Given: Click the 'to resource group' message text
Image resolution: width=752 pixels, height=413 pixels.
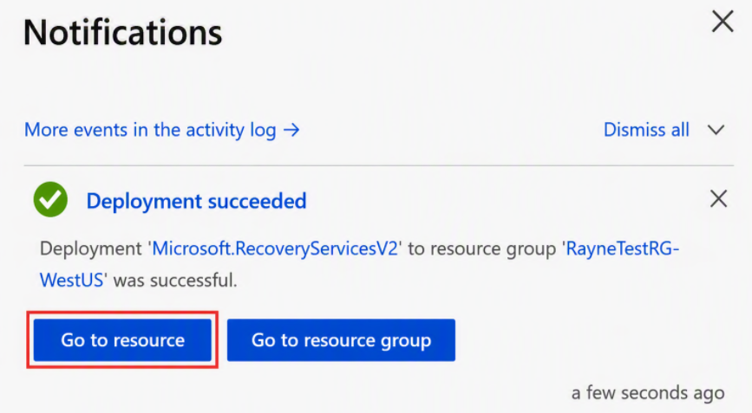Looking at the screenshot, I should point(482,248).
